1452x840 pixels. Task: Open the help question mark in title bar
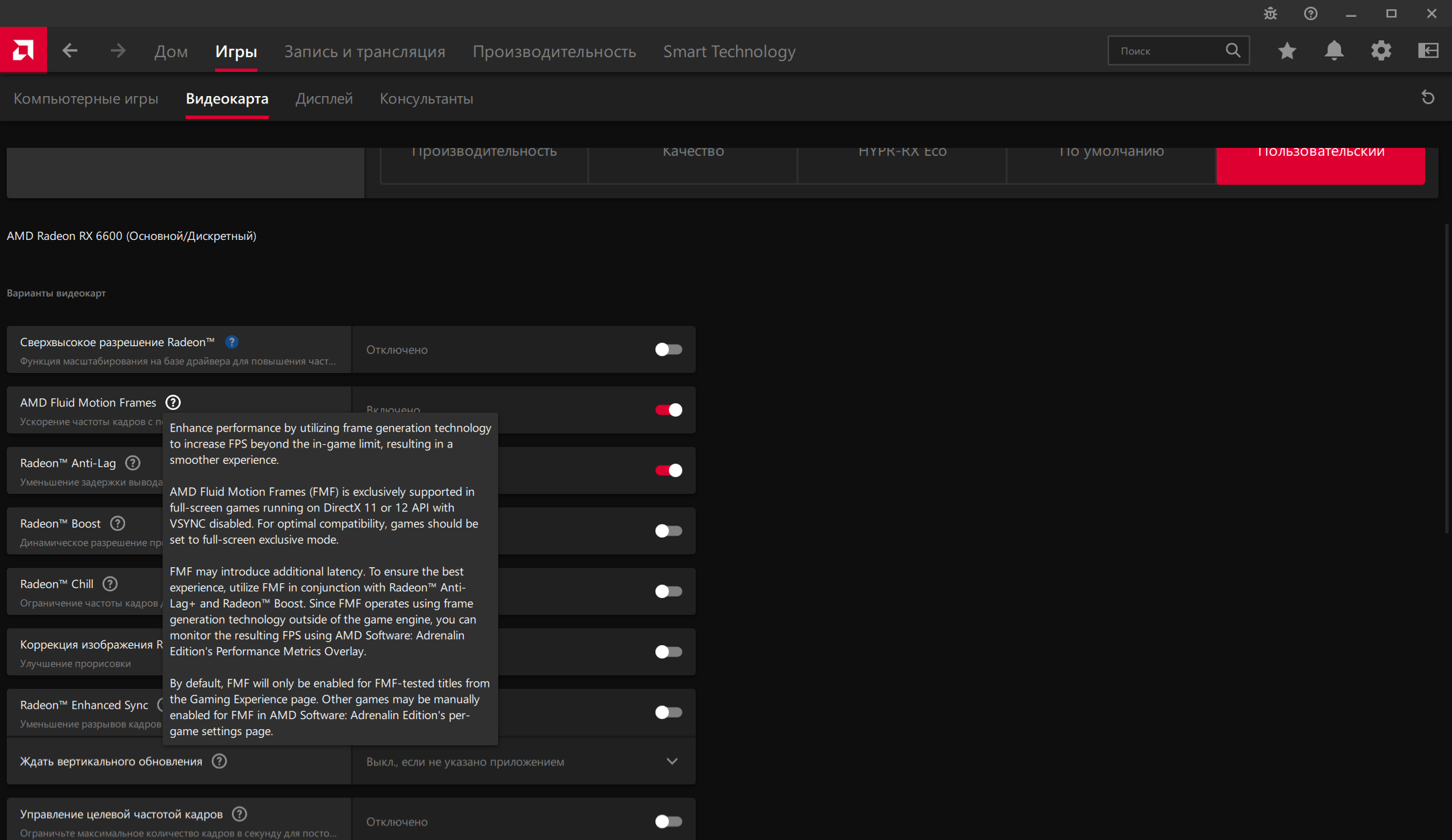(1311, 13)
